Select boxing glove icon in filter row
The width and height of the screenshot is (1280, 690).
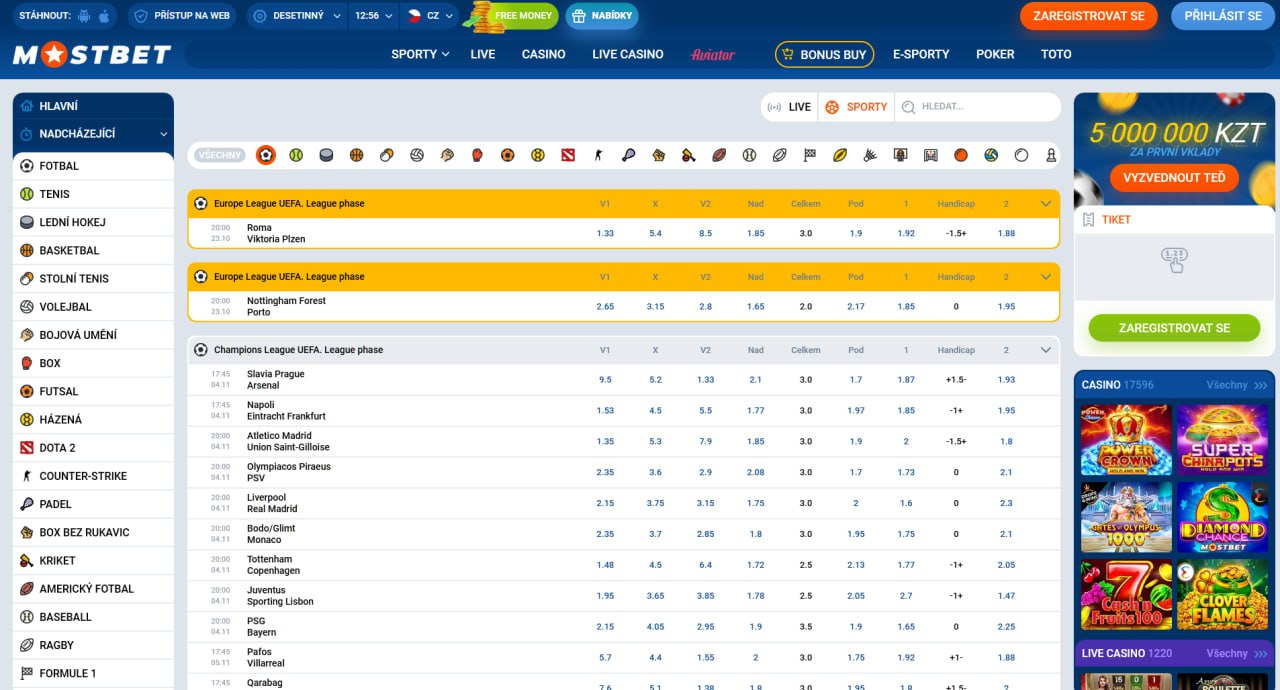click(477, 155)
